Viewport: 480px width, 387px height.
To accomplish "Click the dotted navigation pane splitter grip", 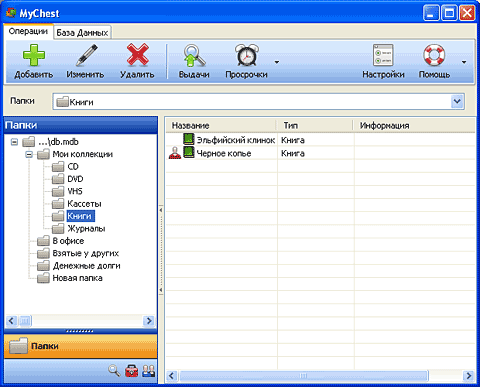I will (80, 331).
